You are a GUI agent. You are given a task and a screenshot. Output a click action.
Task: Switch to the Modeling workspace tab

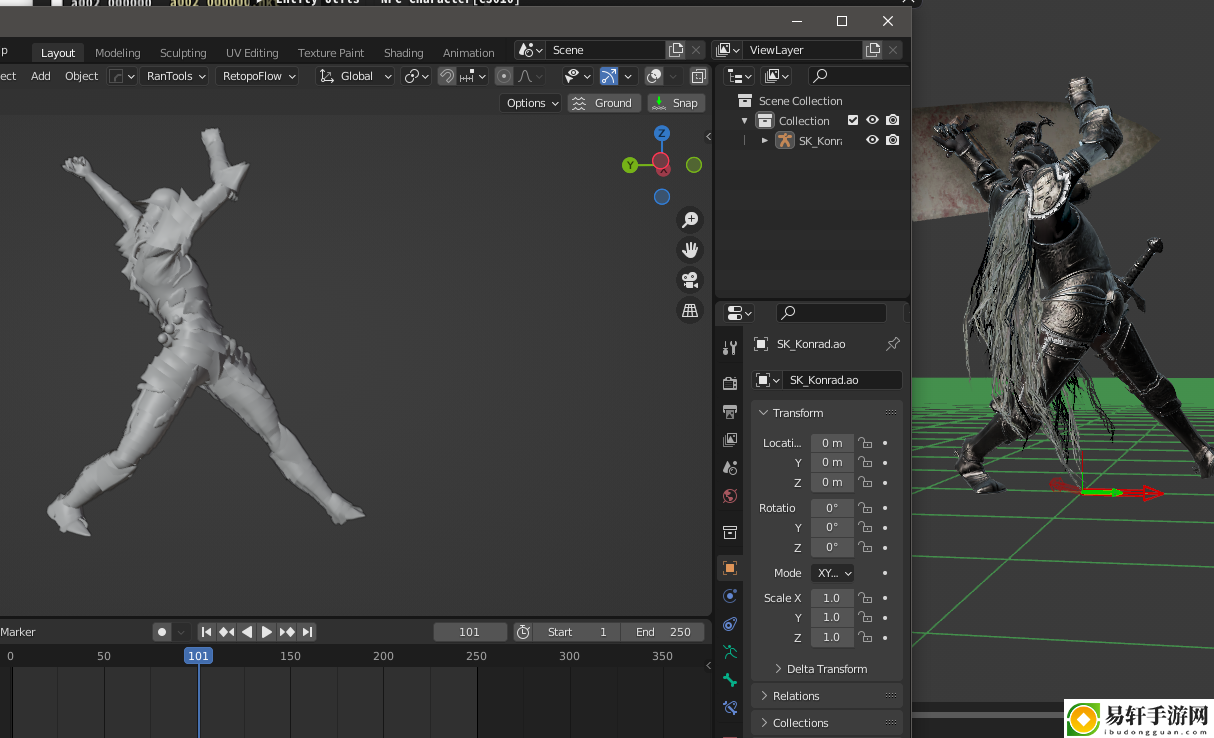[x=118, y=53]
